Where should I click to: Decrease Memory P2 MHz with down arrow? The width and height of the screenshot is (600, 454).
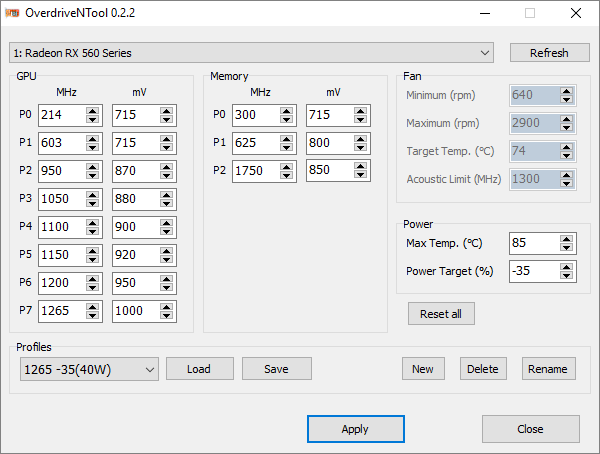(x=286, y=175)
